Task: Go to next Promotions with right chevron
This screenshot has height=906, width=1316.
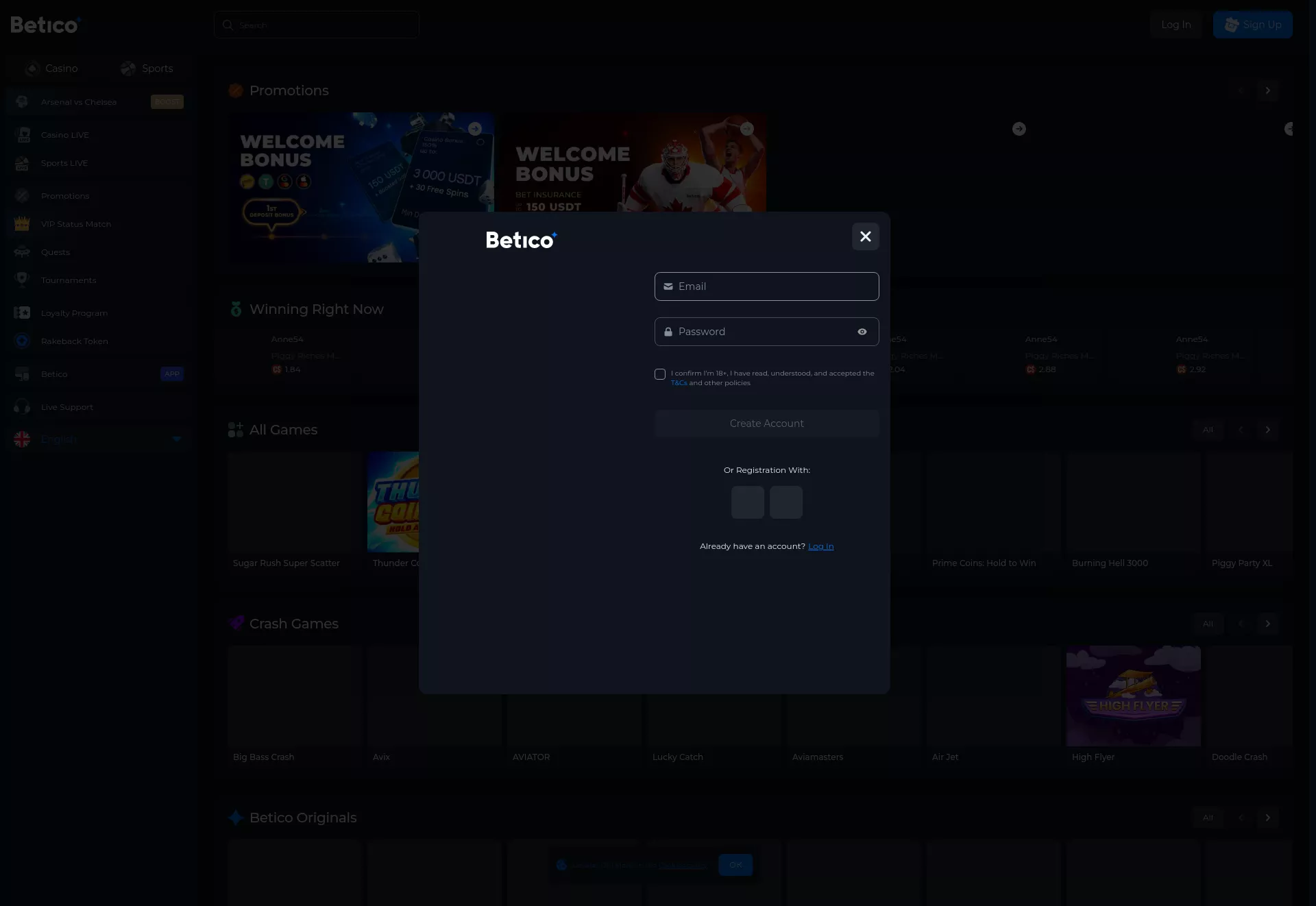Action: pyautogui.click(x=1268, y=90)
